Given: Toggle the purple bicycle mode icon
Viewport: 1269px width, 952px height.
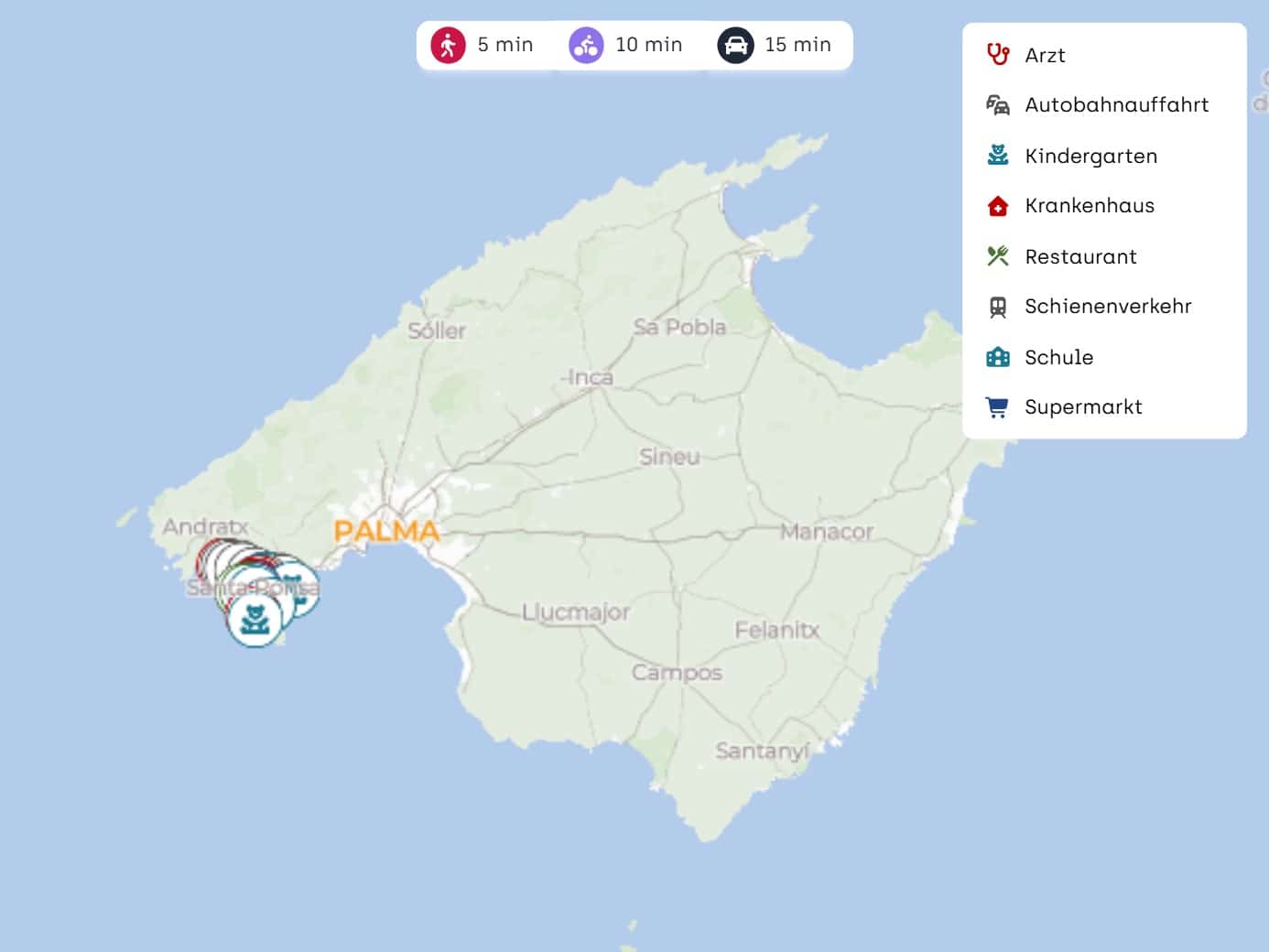Looking at the screenshot, I should [586, 45].
